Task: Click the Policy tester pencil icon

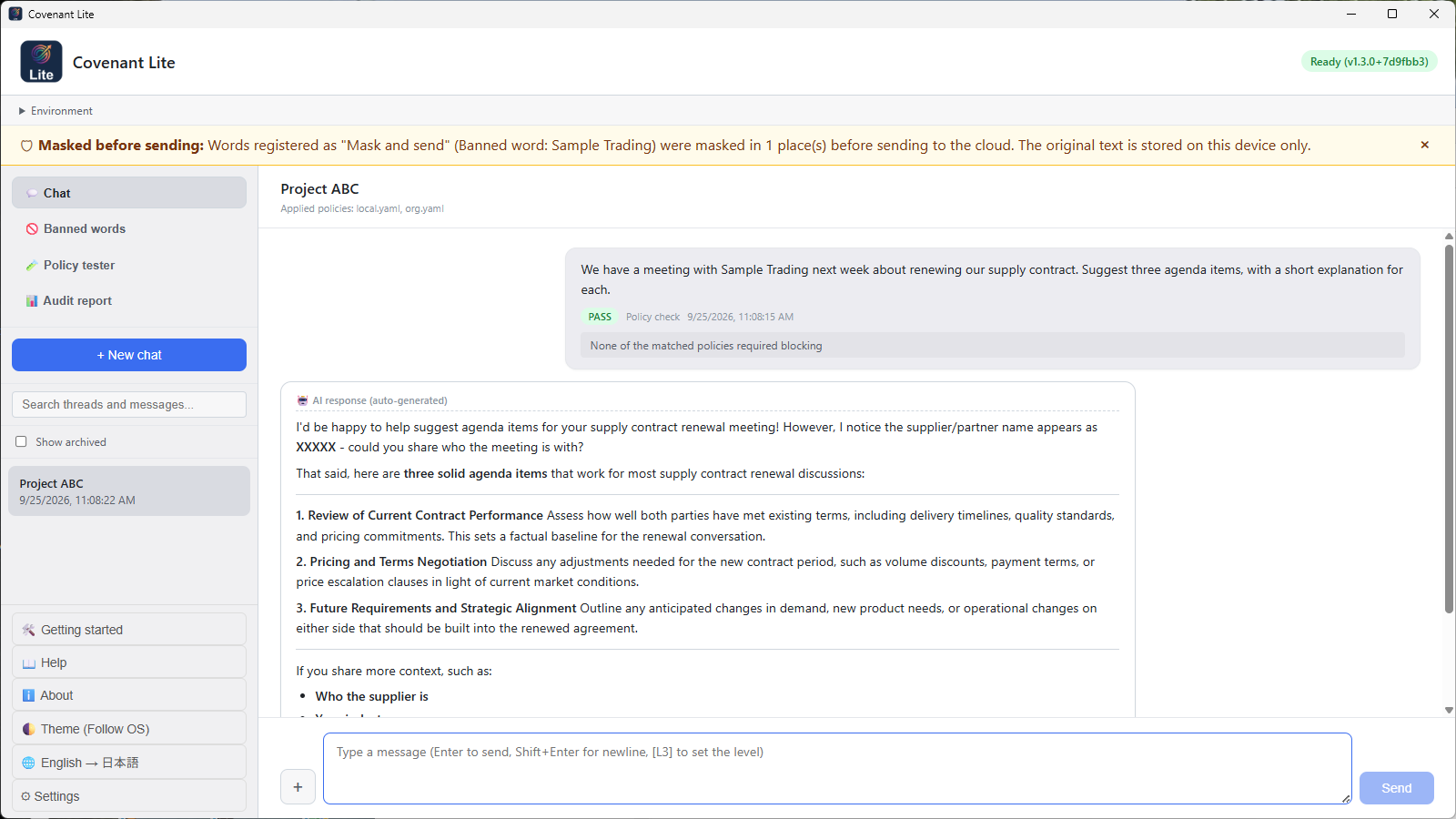Action: point(32,266)
